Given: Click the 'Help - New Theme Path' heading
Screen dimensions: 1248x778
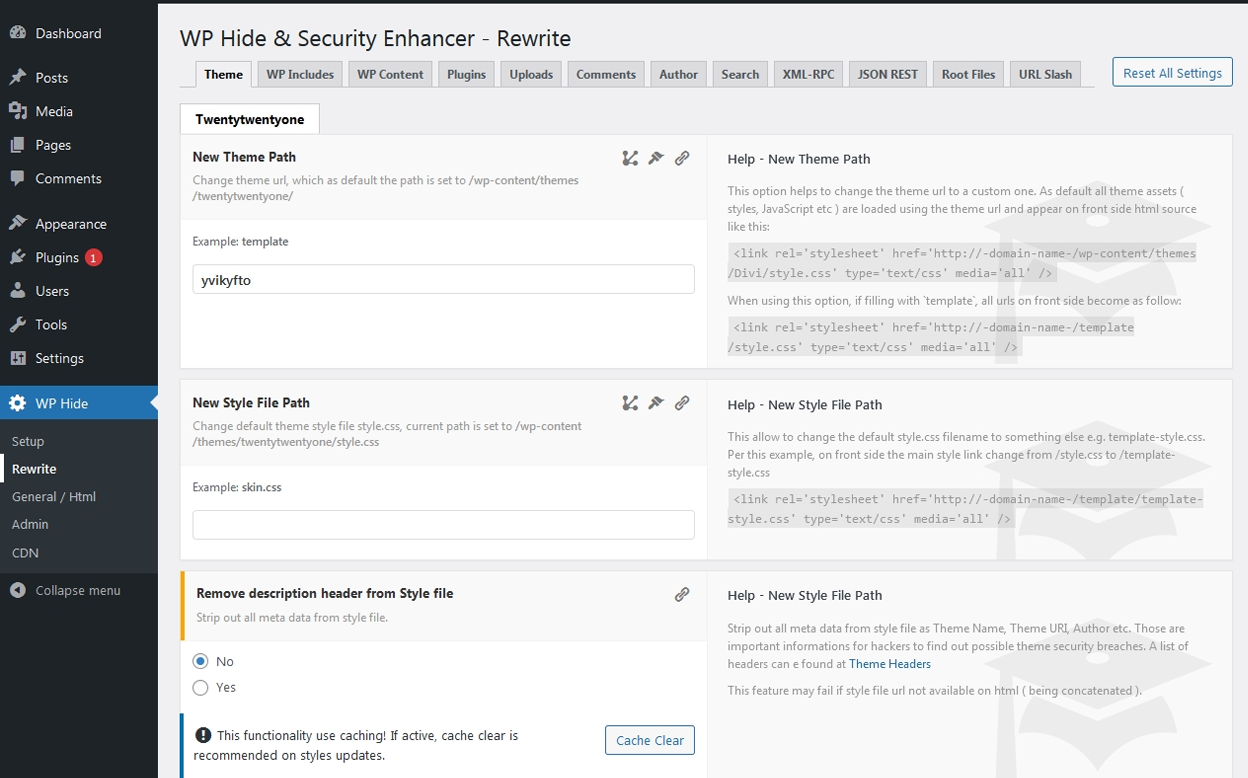Looking at the screenshot, I should click(799, 159).
